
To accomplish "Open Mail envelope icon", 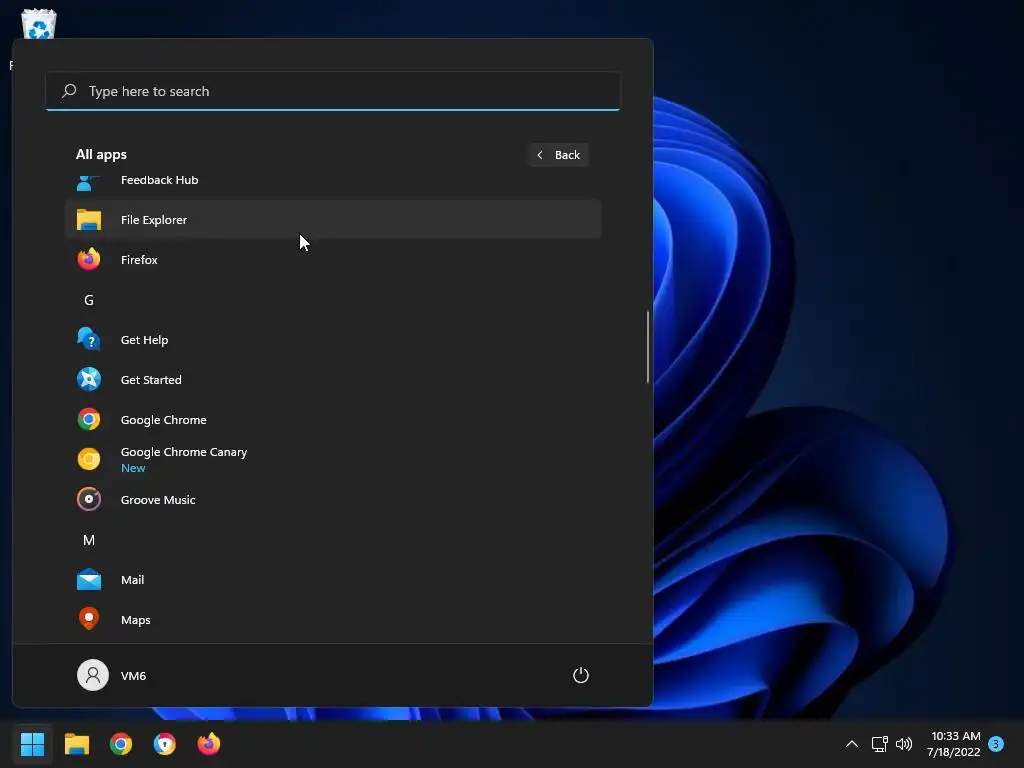I will pos(89,580).
